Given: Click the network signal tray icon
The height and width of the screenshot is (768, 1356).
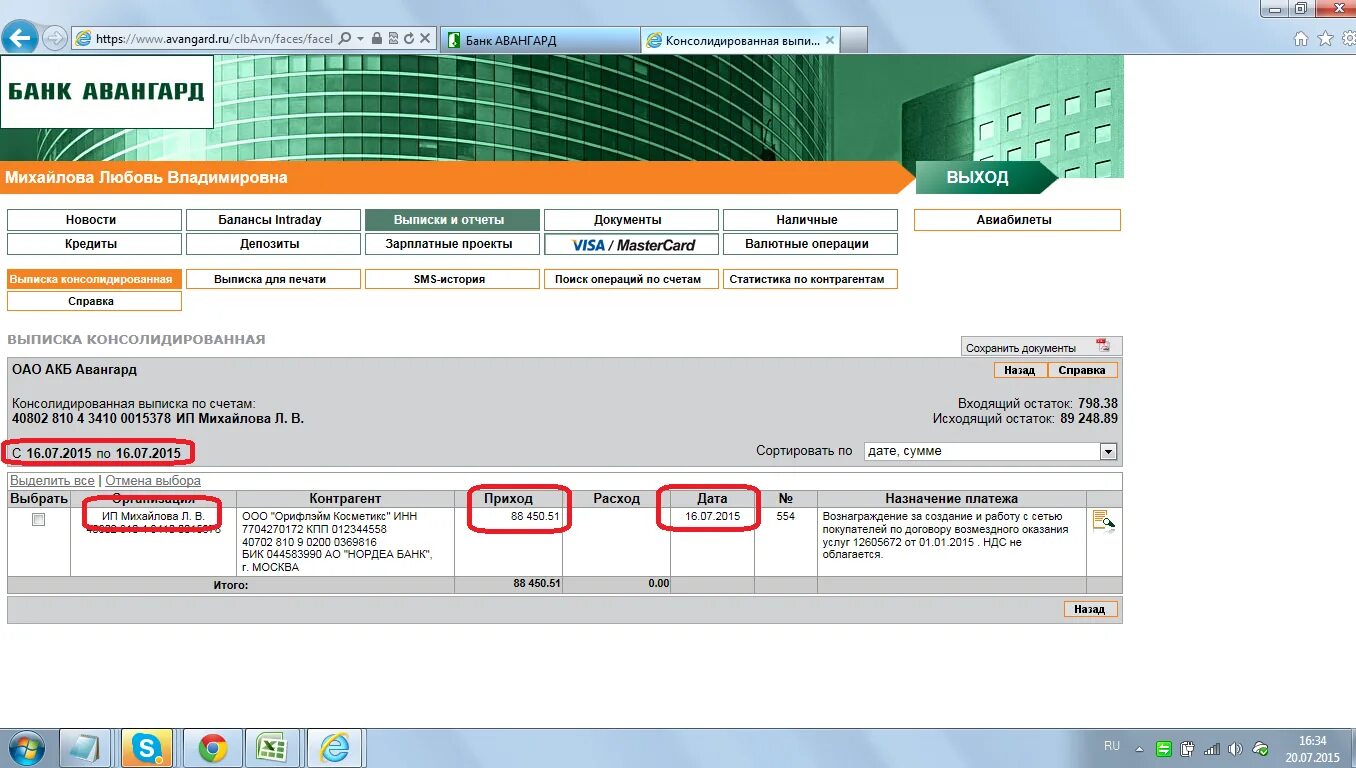Looking at the screenshot, I should pos(1212,748).
